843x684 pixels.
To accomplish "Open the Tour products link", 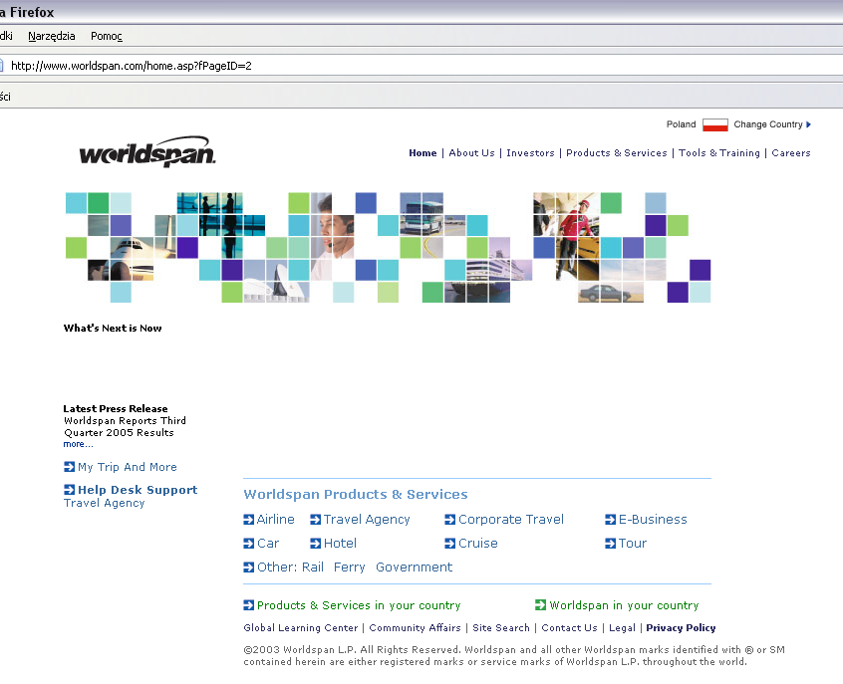I will [633, 543].
